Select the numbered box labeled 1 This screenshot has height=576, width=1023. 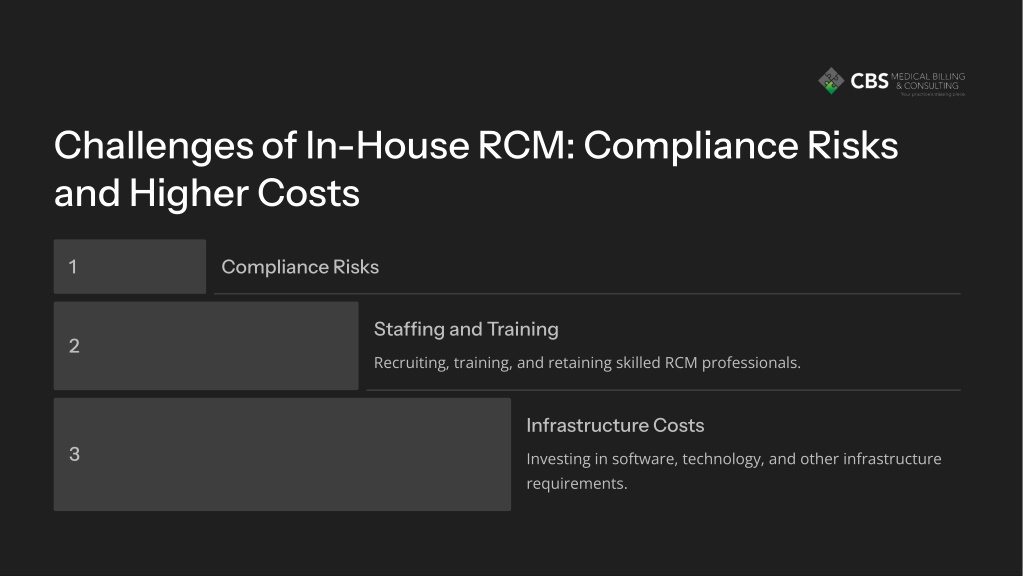pos(130,266)
